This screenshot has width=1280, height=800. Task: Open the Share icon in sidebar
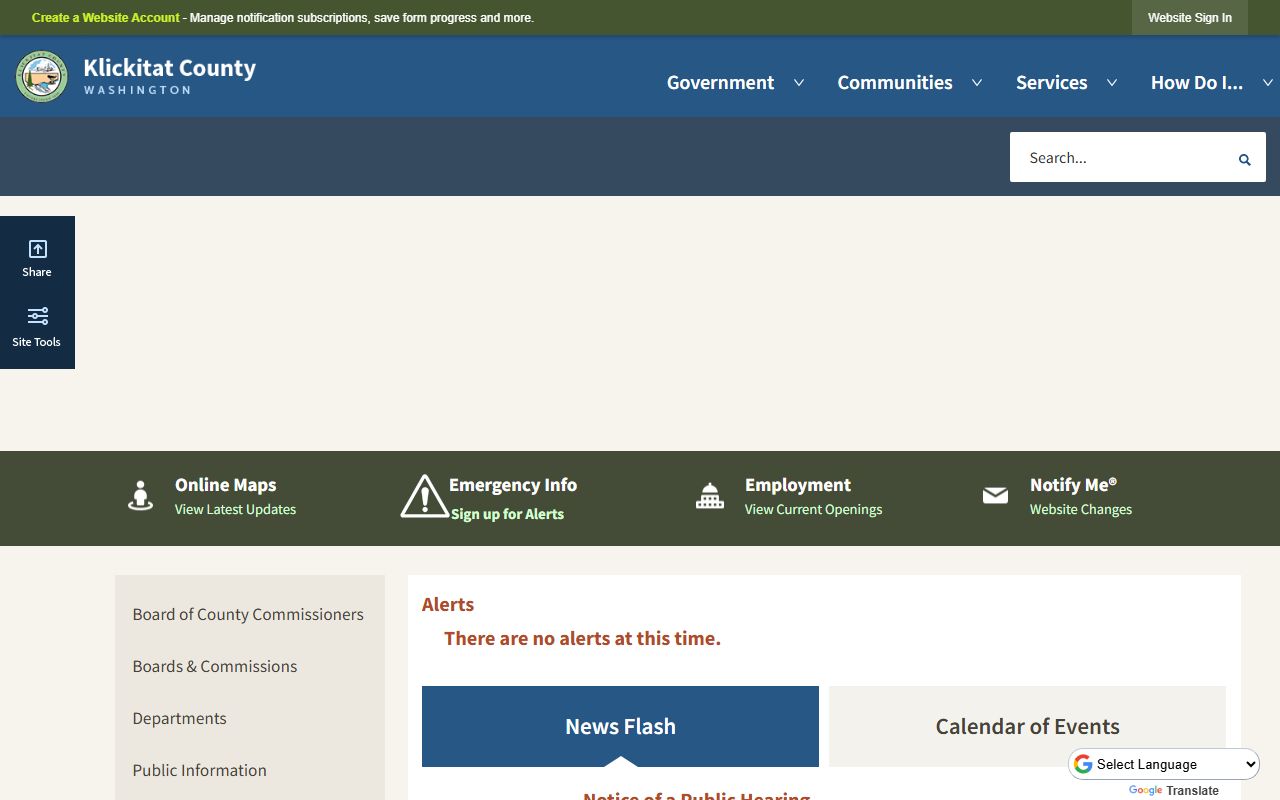click(x=37, y=249)
